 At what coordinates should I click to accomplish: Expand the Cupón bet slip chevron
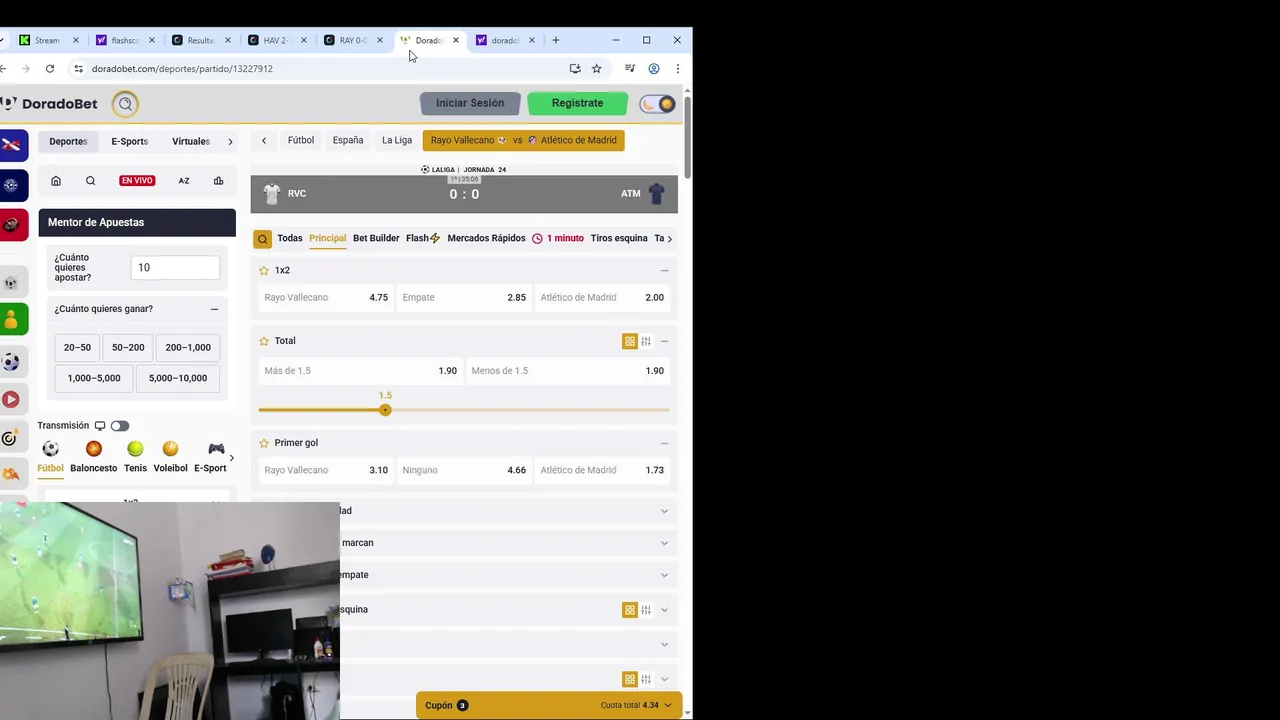(x=668, y=705)
